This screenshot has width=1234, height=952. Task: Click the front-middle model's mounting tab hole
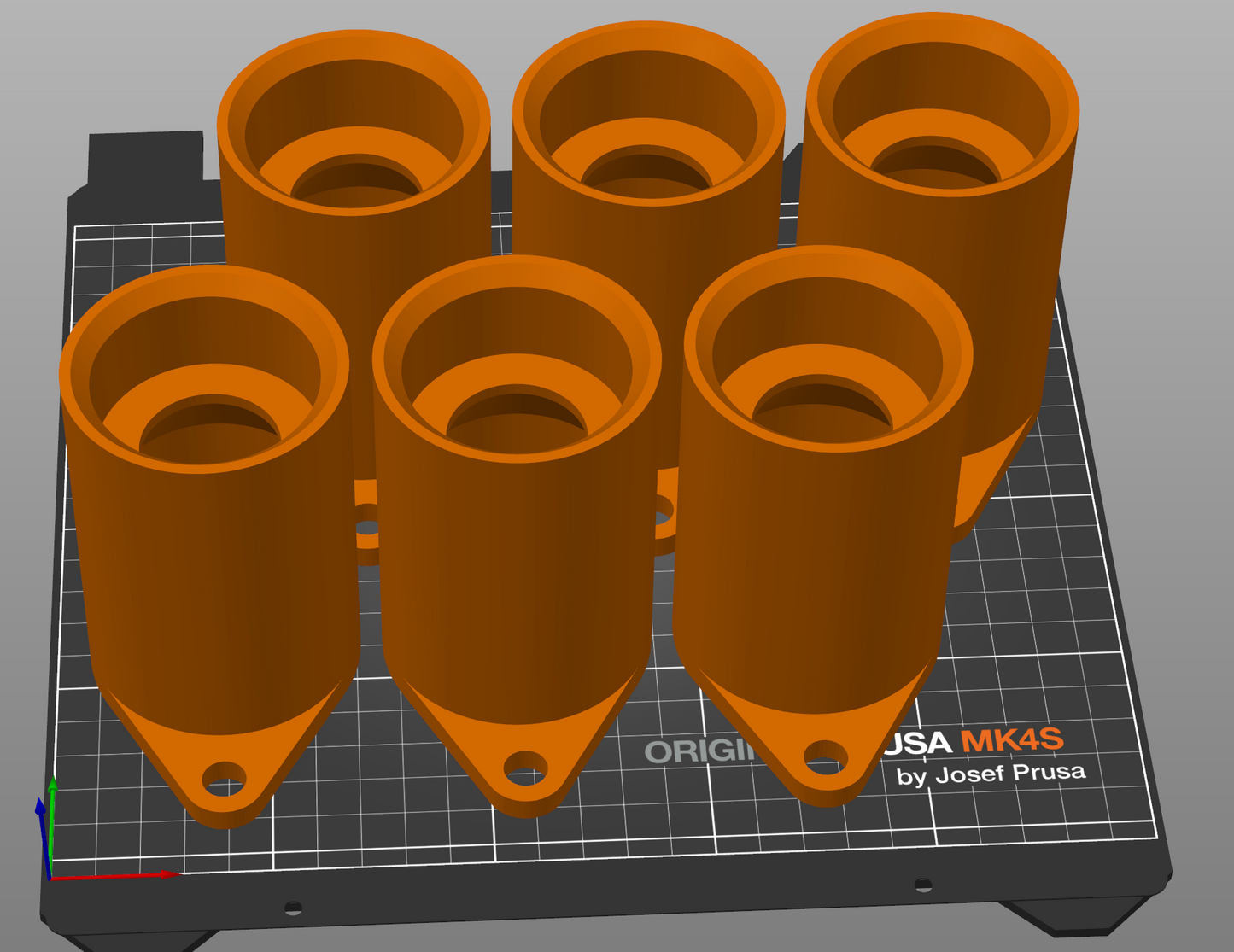(525, 768)
